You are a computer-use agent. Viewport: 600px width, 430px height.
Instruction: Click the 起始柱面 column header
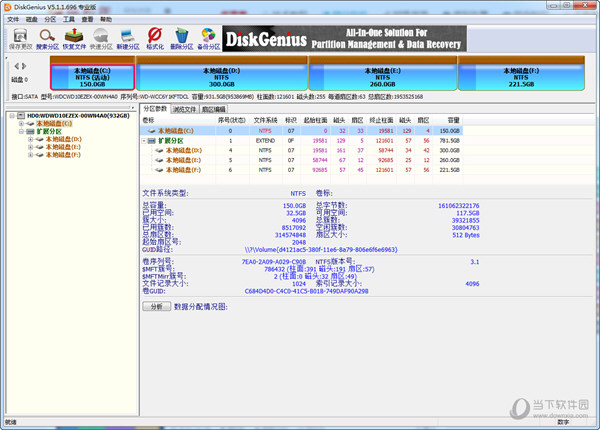315,121
